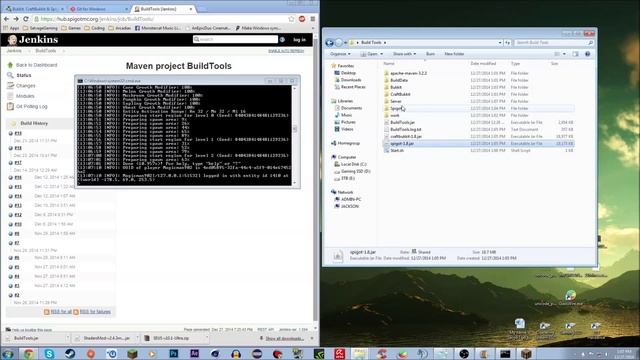640x360 pixels.
Task: Click the Changes notepad icon
Action: [x=10, y=86]
